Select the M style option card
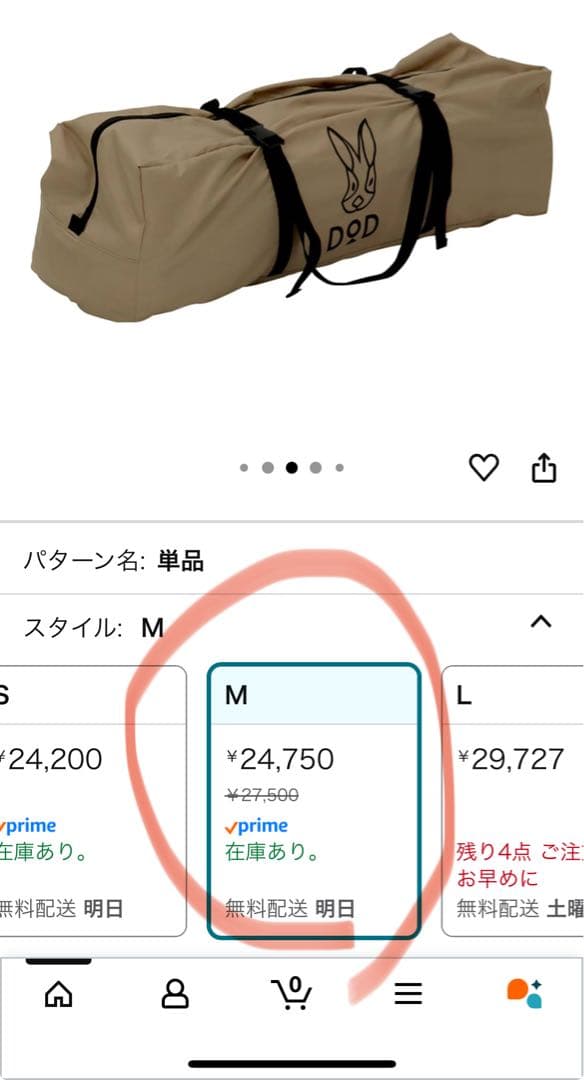The height and width of the screenshot is (1080, 584). click(x=313, y=800)
